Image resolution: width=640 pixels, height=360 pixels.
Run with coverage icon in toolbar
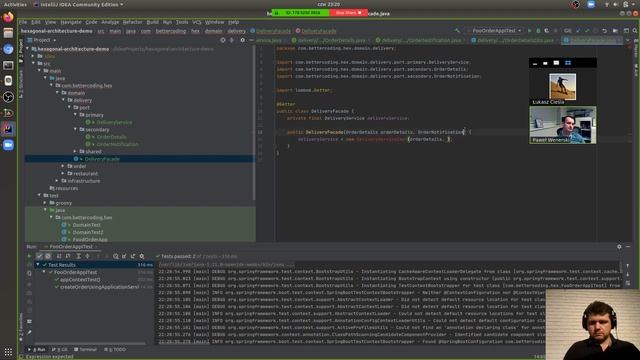tap(547, 31)
